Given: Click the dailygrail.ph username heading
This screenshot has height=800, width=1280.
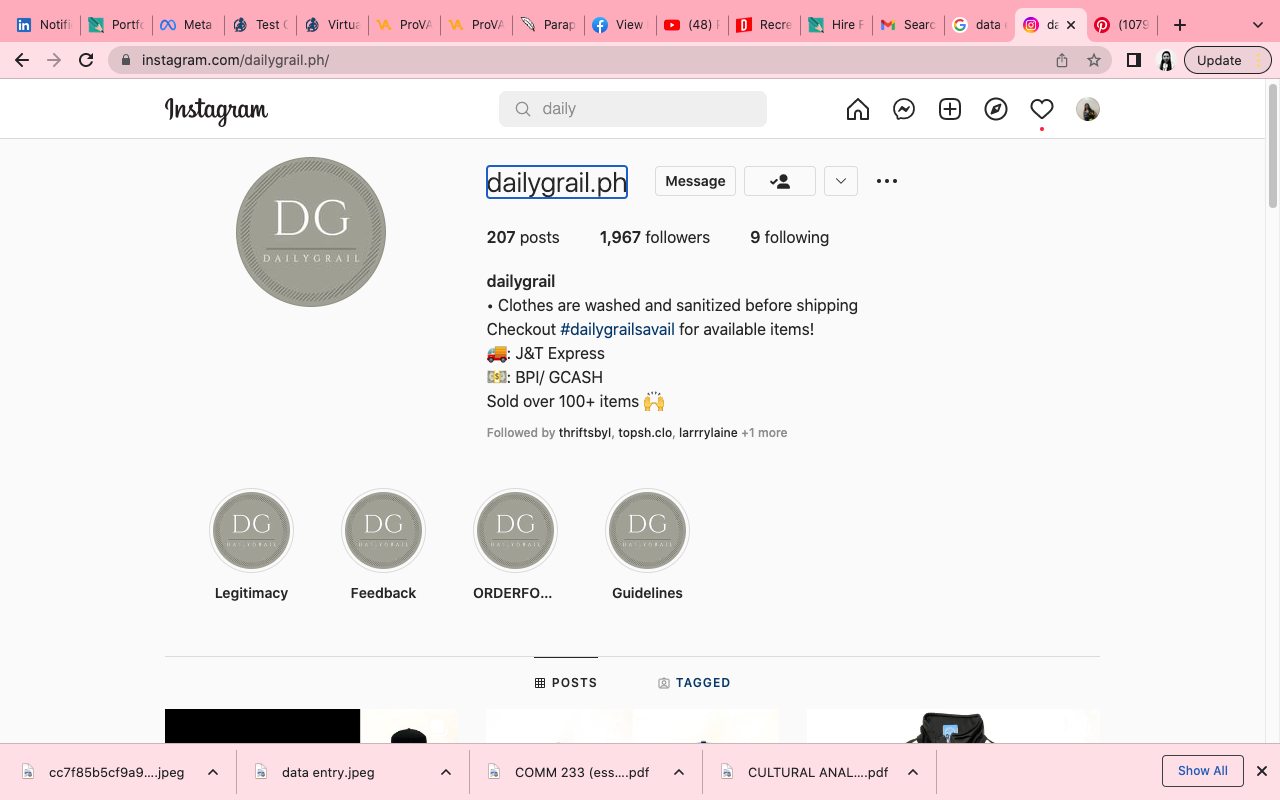Looking at the screenshot, I should [557, 182].
